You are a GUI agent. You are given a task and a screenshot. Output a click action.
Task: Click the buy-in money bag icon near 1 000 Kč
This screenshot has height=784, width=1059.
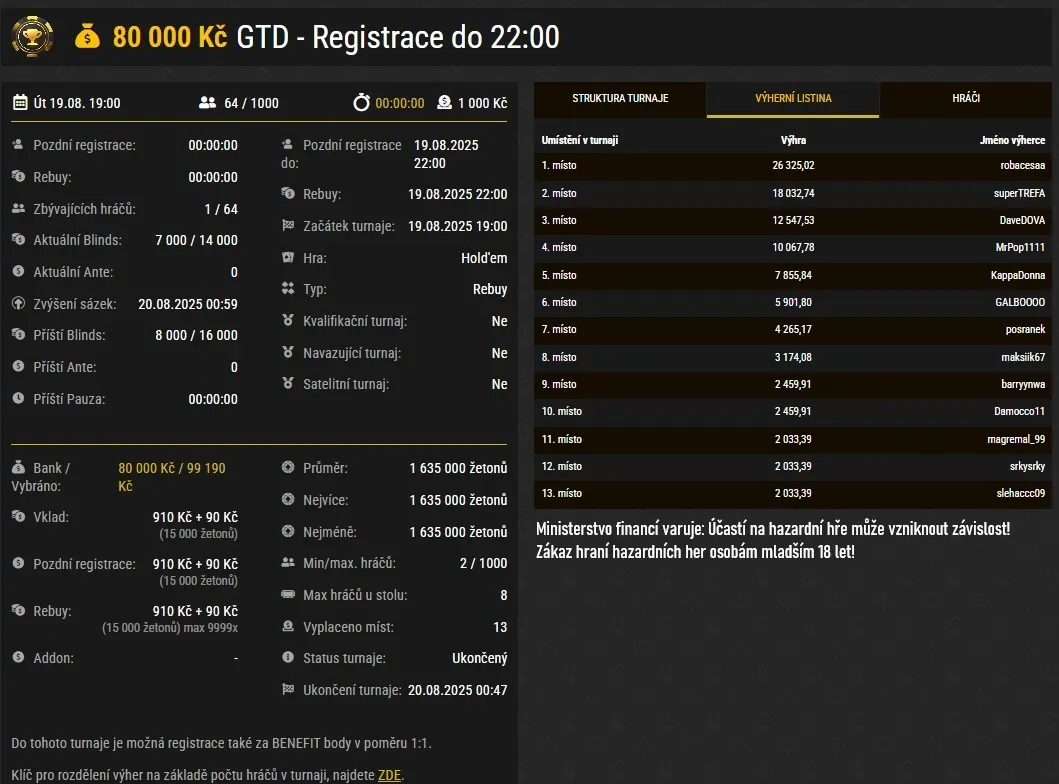pyautogui.click(x=444, y=102)
